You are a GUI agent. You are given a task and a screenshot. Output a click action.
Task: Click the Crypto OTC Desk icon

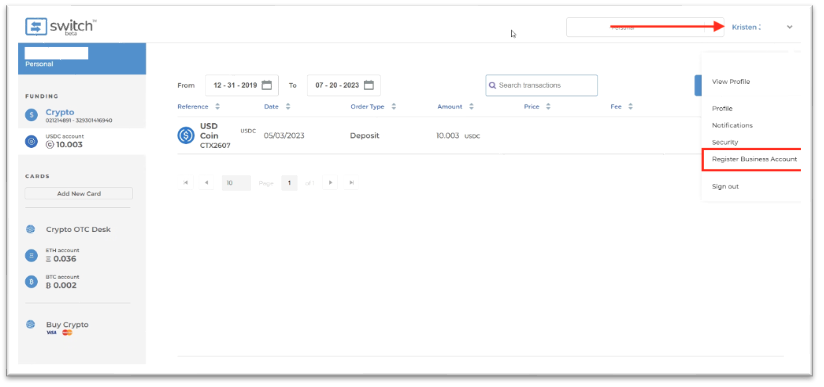click(x=30, y=229)
